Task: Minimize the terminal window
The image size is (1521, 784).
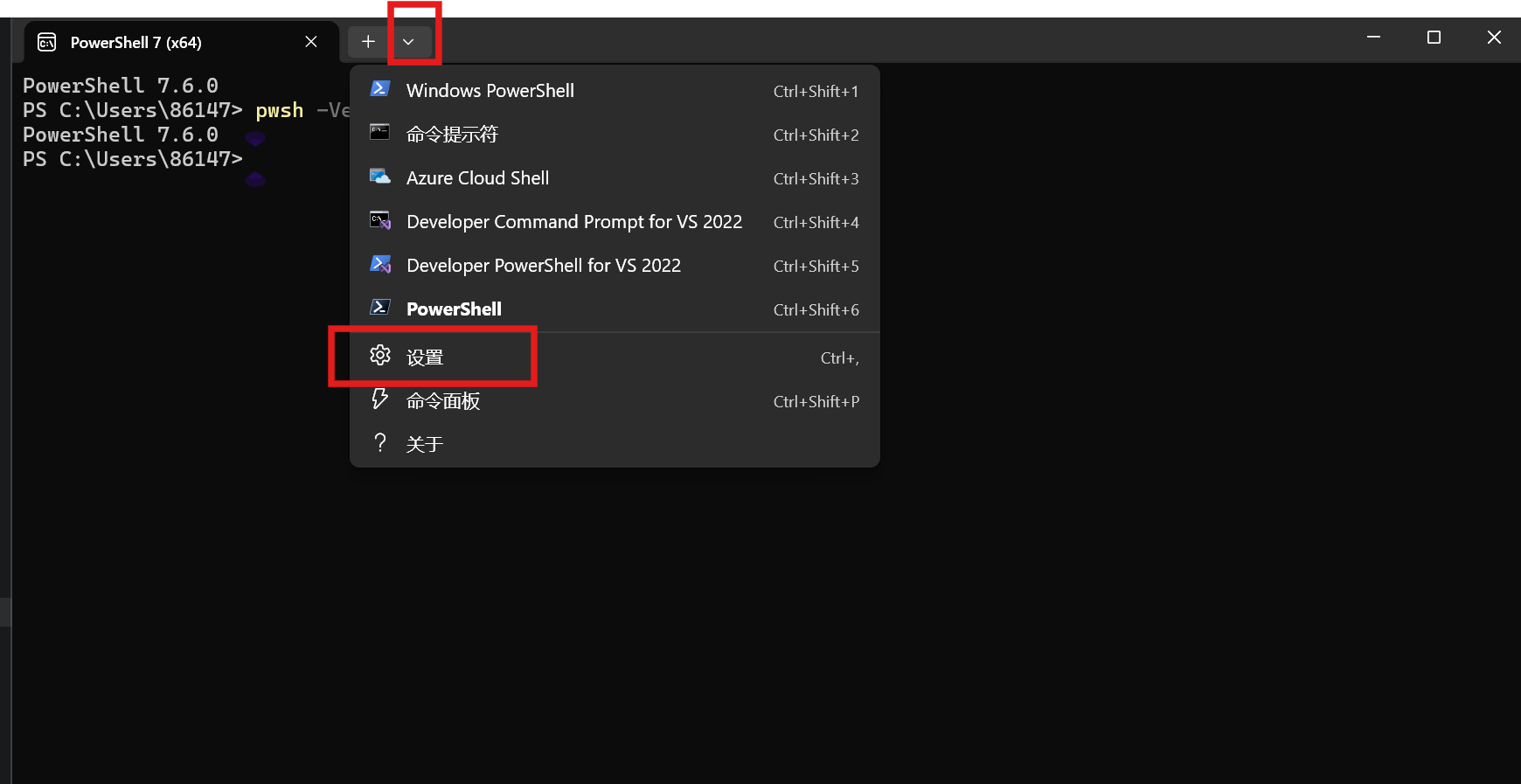Action: point(1373,37)
